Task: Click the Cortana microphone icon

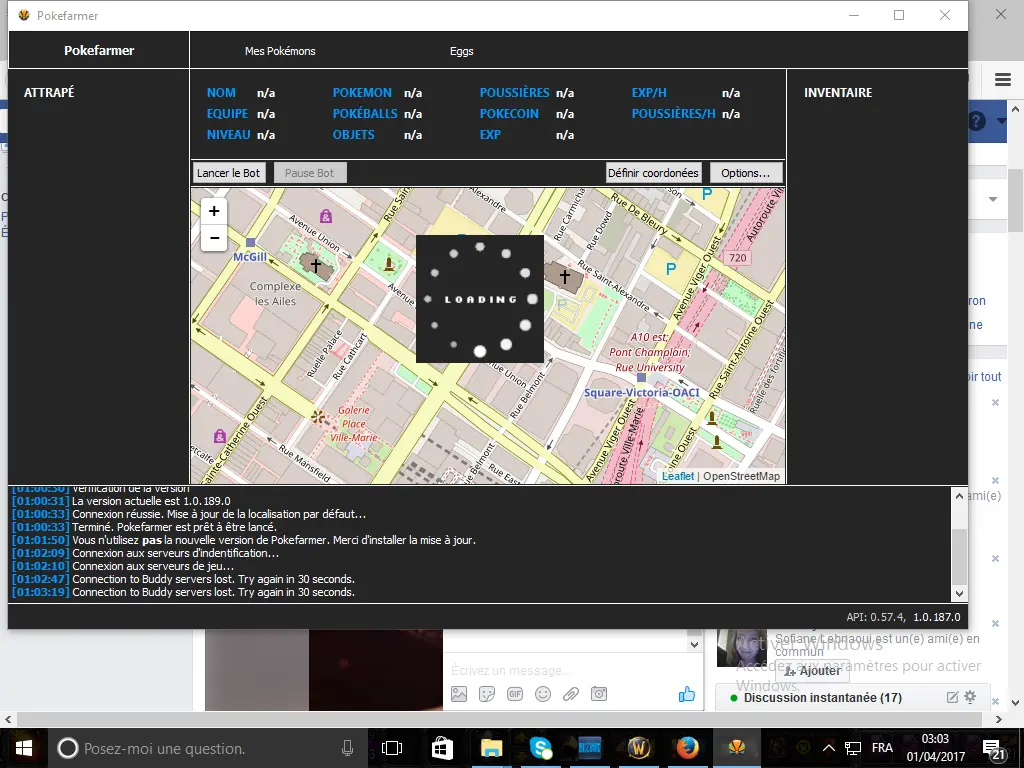Action: pos(347,748)
